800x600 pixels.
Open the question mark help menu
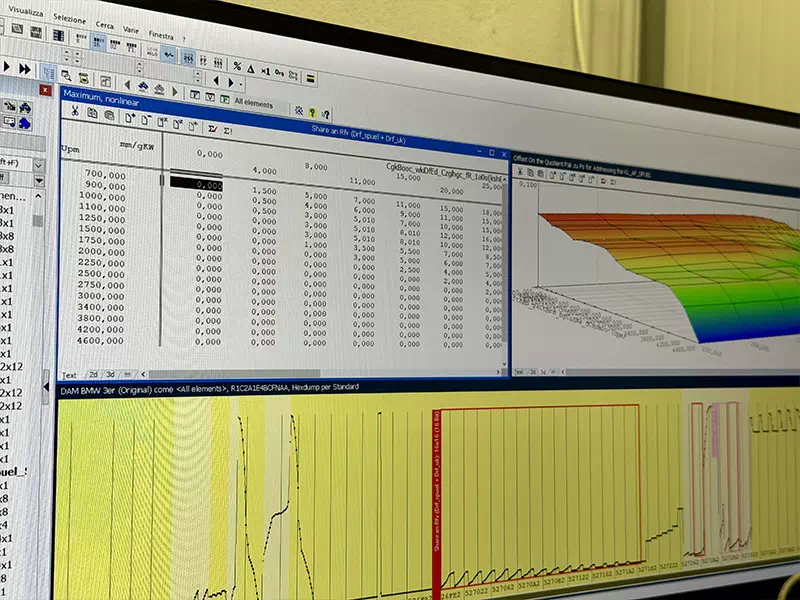coord(184,39)
